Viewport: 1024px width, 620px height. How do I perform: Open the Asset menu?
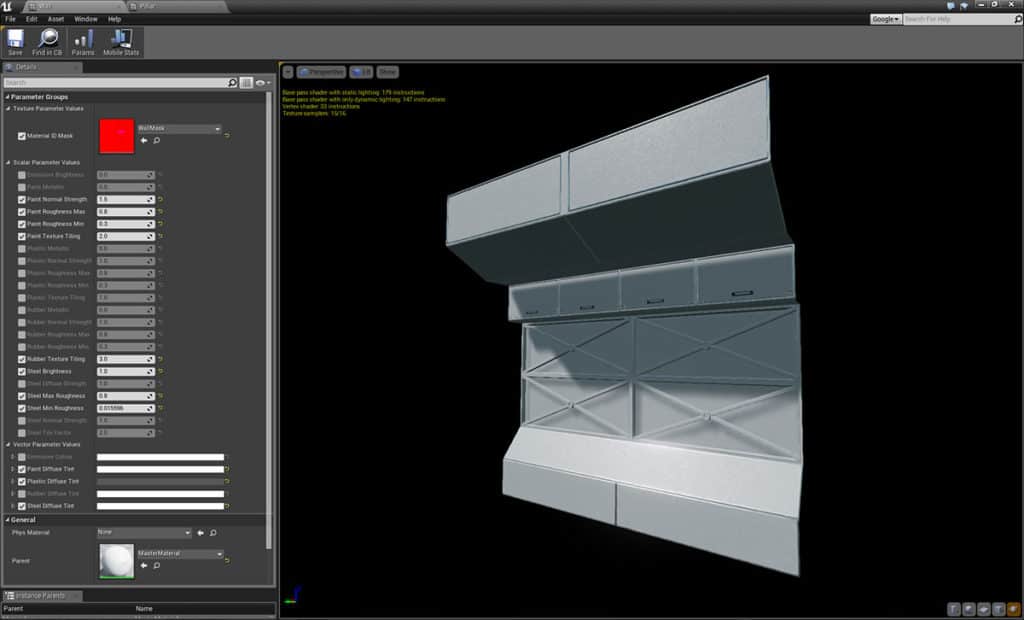[x=56, y=20]
